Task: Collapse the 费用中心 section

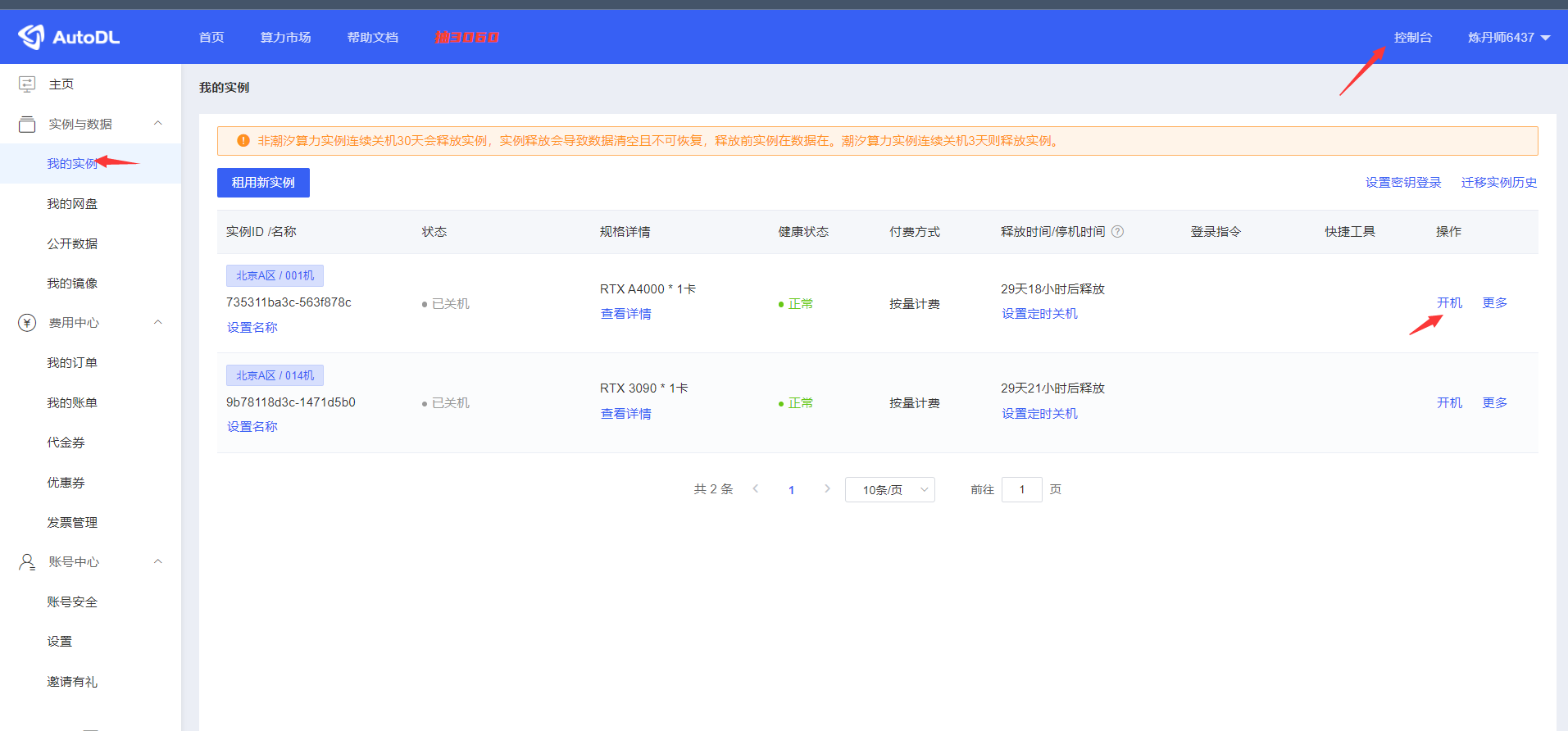Action: coord(158,323)
